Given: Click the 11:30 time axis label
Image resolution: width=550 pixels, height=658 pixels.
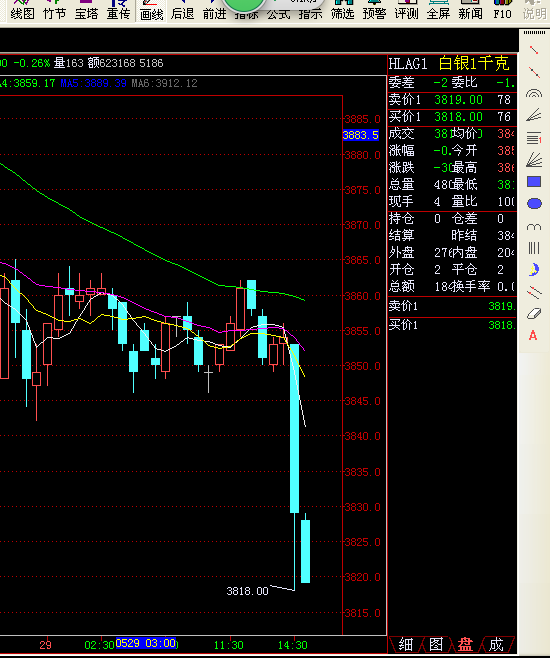Looking at the screenshot, I should (229, 645).
